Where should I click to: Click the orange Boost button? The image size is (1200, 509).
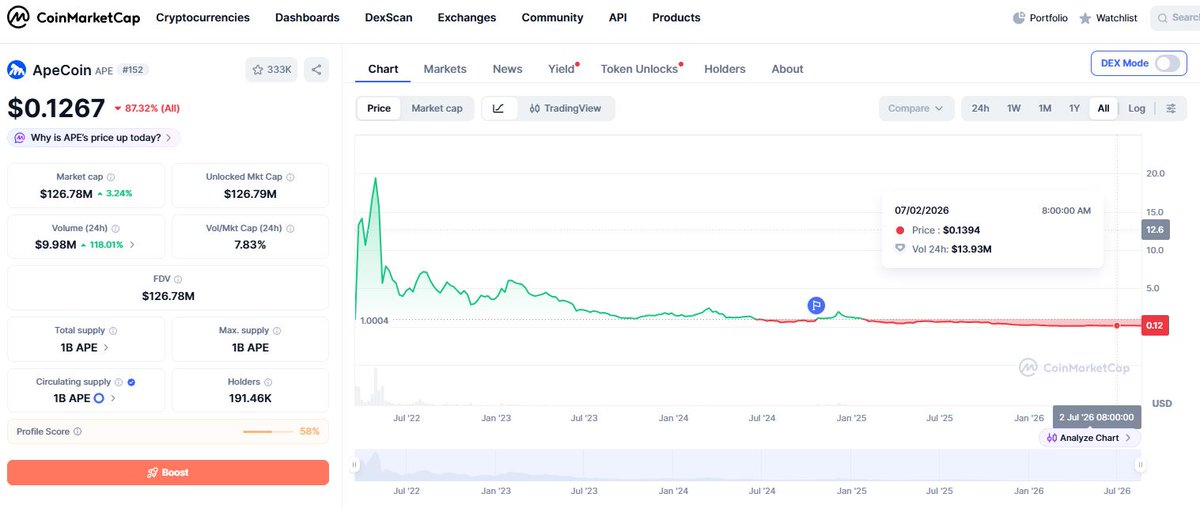[x=168, y=472]
